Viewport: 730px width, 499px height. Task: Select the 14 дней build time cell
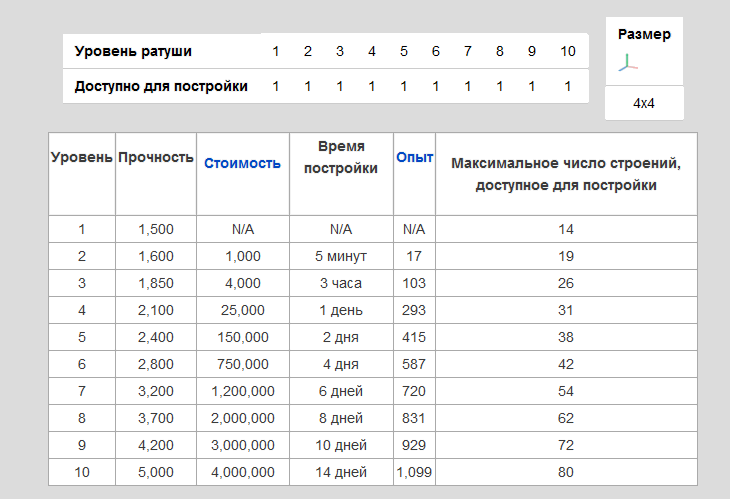coord(341,472)
